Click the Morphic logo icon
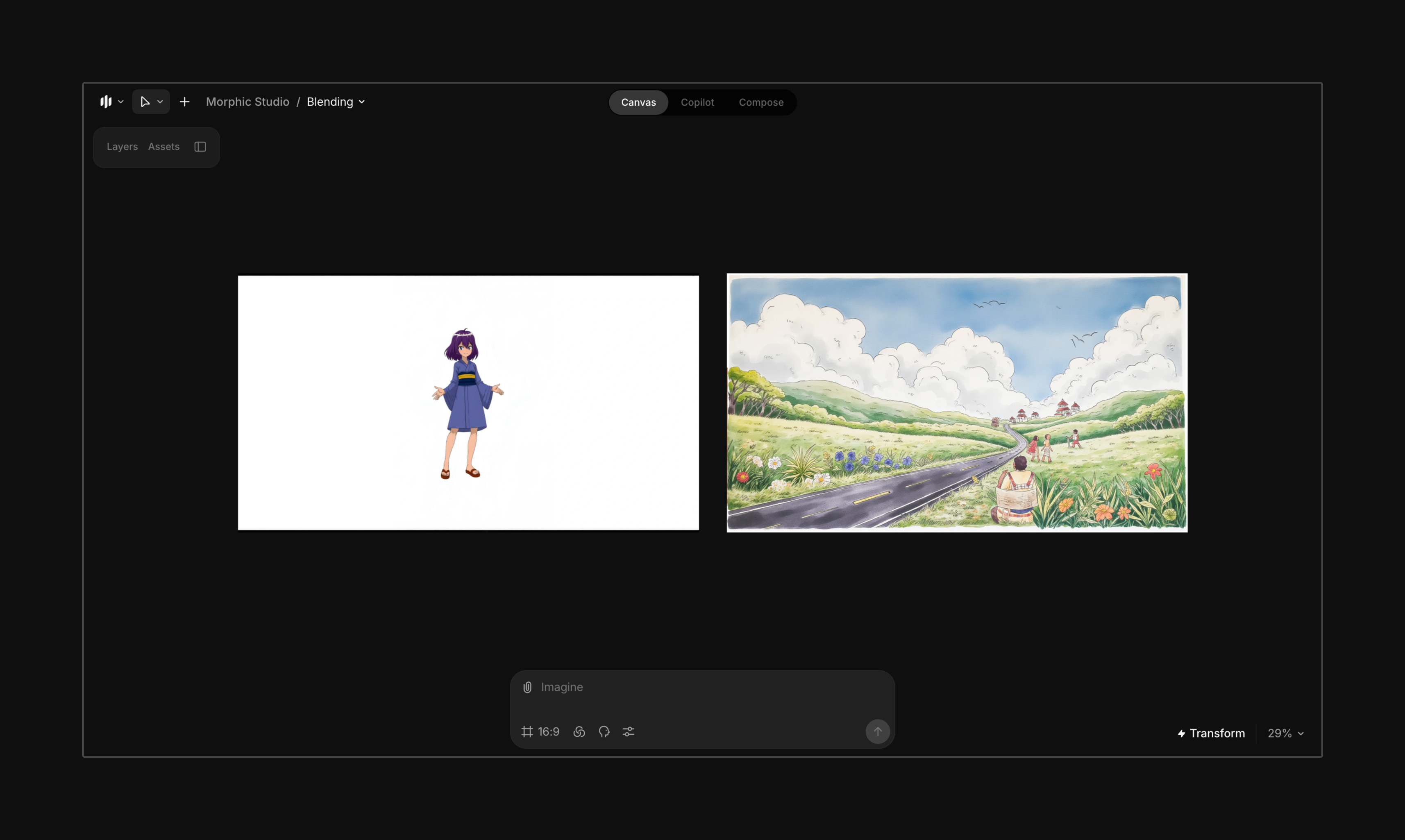 (106, 102)
